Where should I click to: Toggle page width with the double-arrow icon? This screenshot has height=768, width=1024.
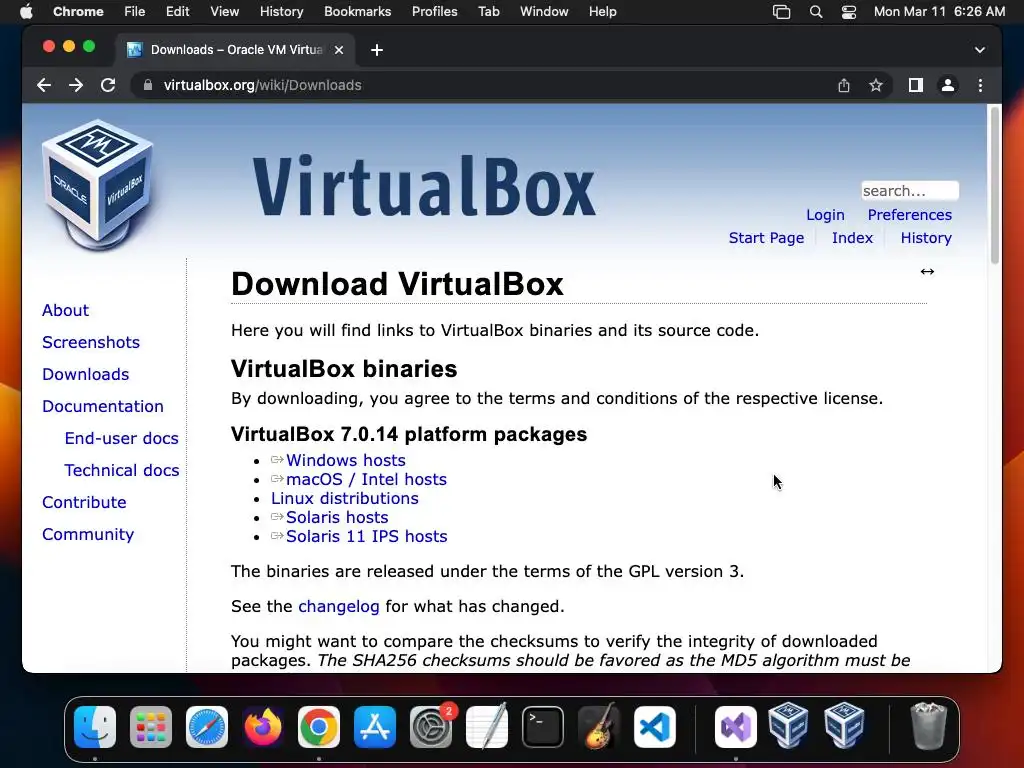pyautogui.click(x=927, y=271)
